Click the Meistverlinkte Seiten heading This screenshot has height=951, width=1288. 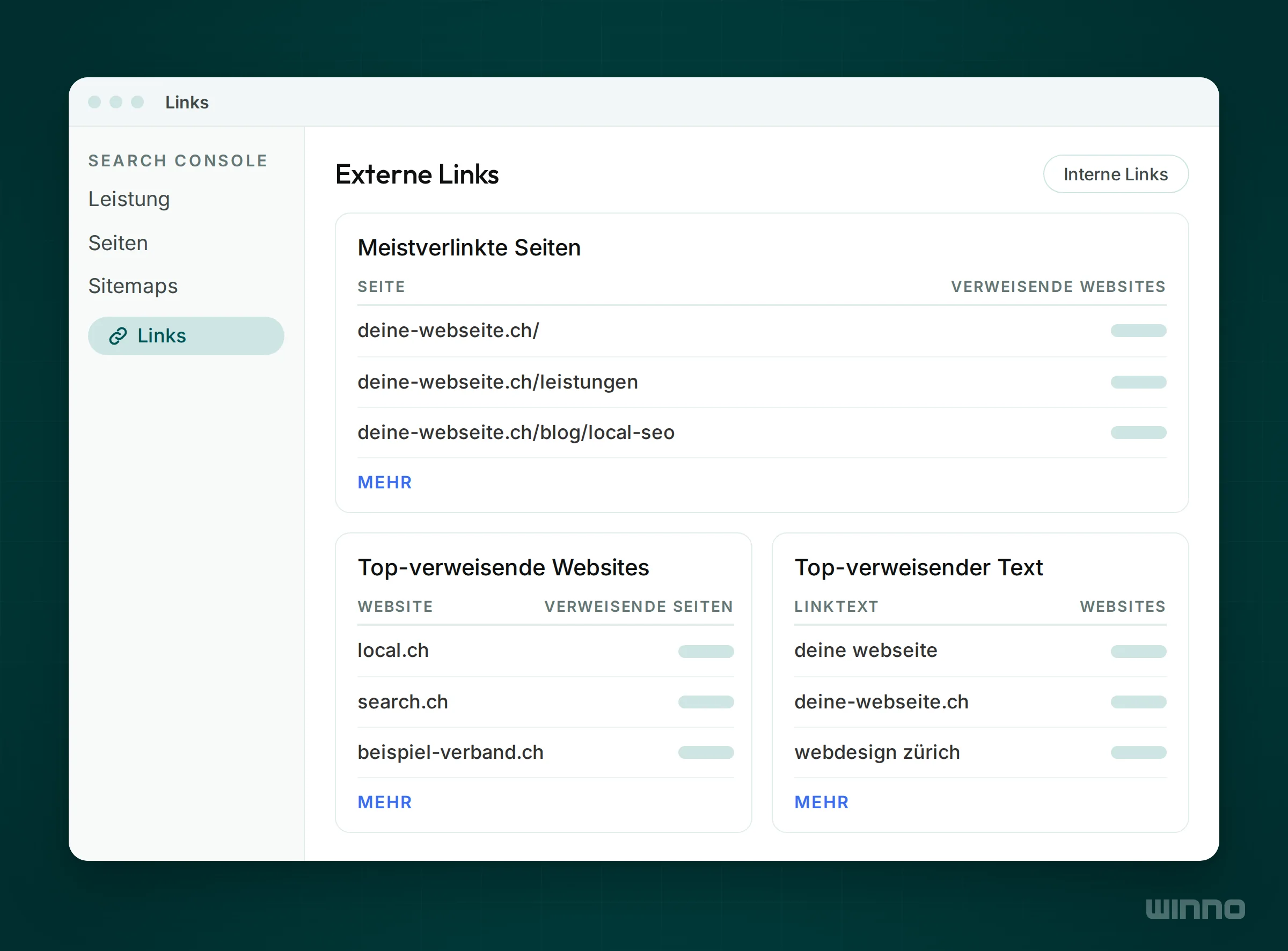(x=469, y=248)
